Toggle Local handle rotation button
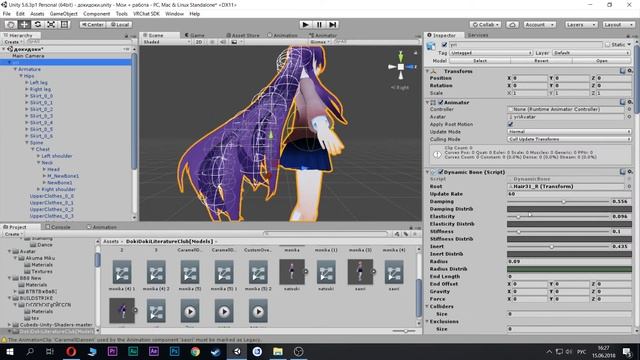This screenshot has height=360, width=640. point(120,24)
